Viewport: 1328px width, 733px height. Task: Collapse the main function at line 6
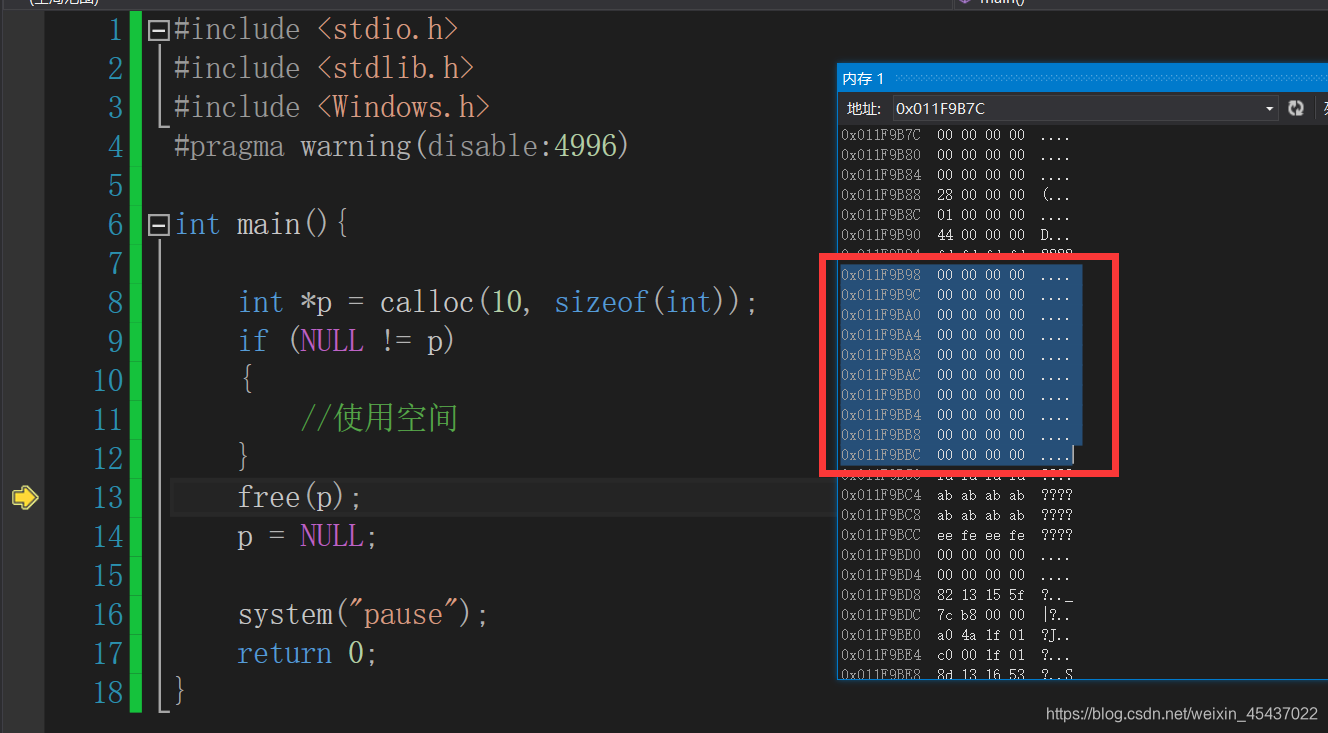[x=157, y=226]
